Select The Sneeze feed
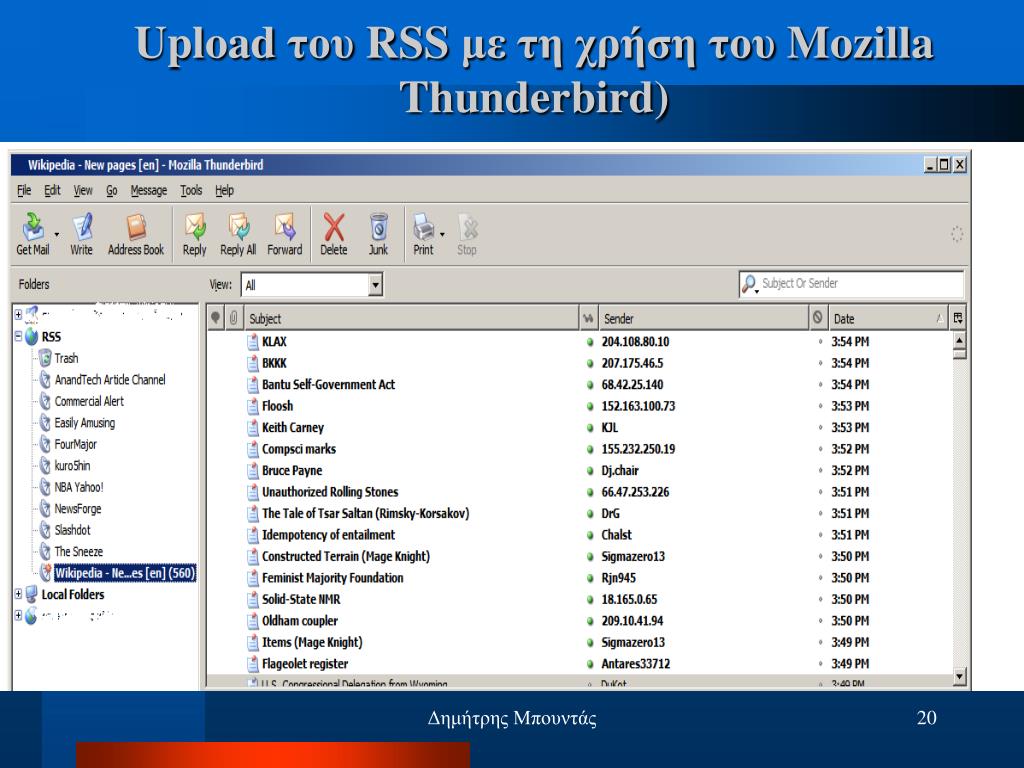 (x=78, y=551)
